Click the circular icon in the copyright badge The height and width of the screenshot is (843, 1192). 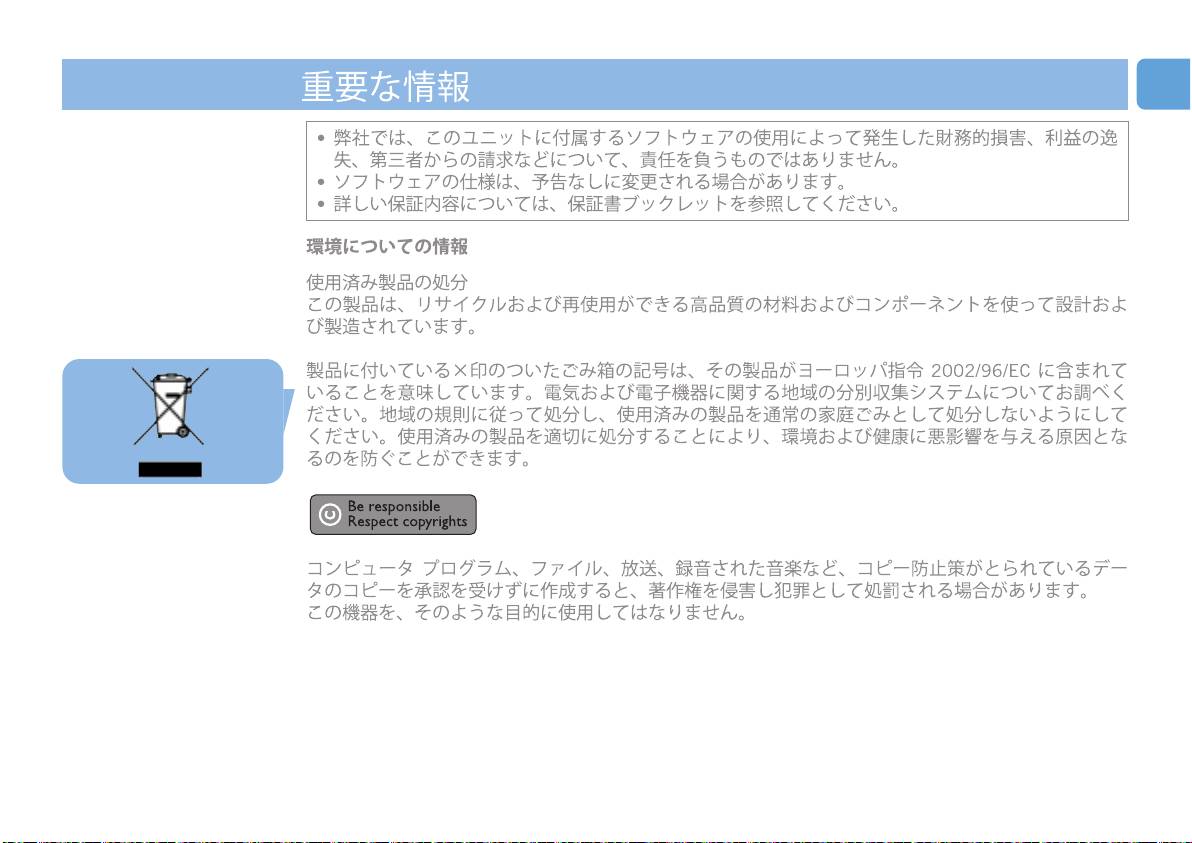(328, 514)
